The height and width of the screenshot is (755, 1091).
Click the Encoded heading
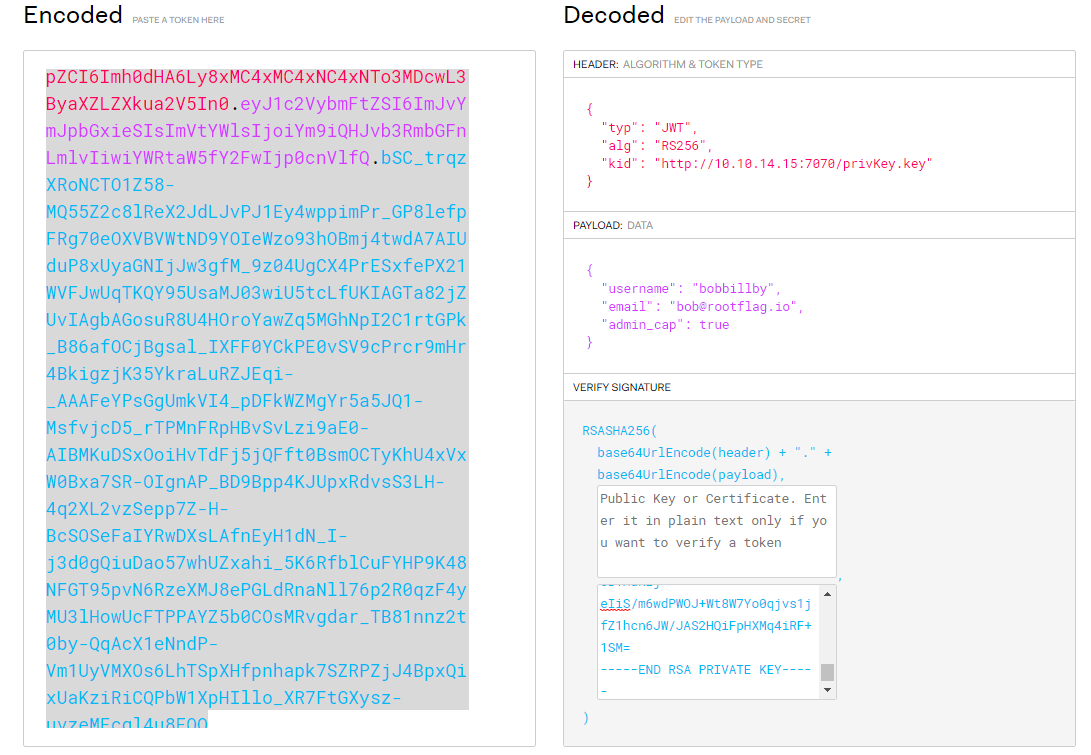[x=73, y=16]
